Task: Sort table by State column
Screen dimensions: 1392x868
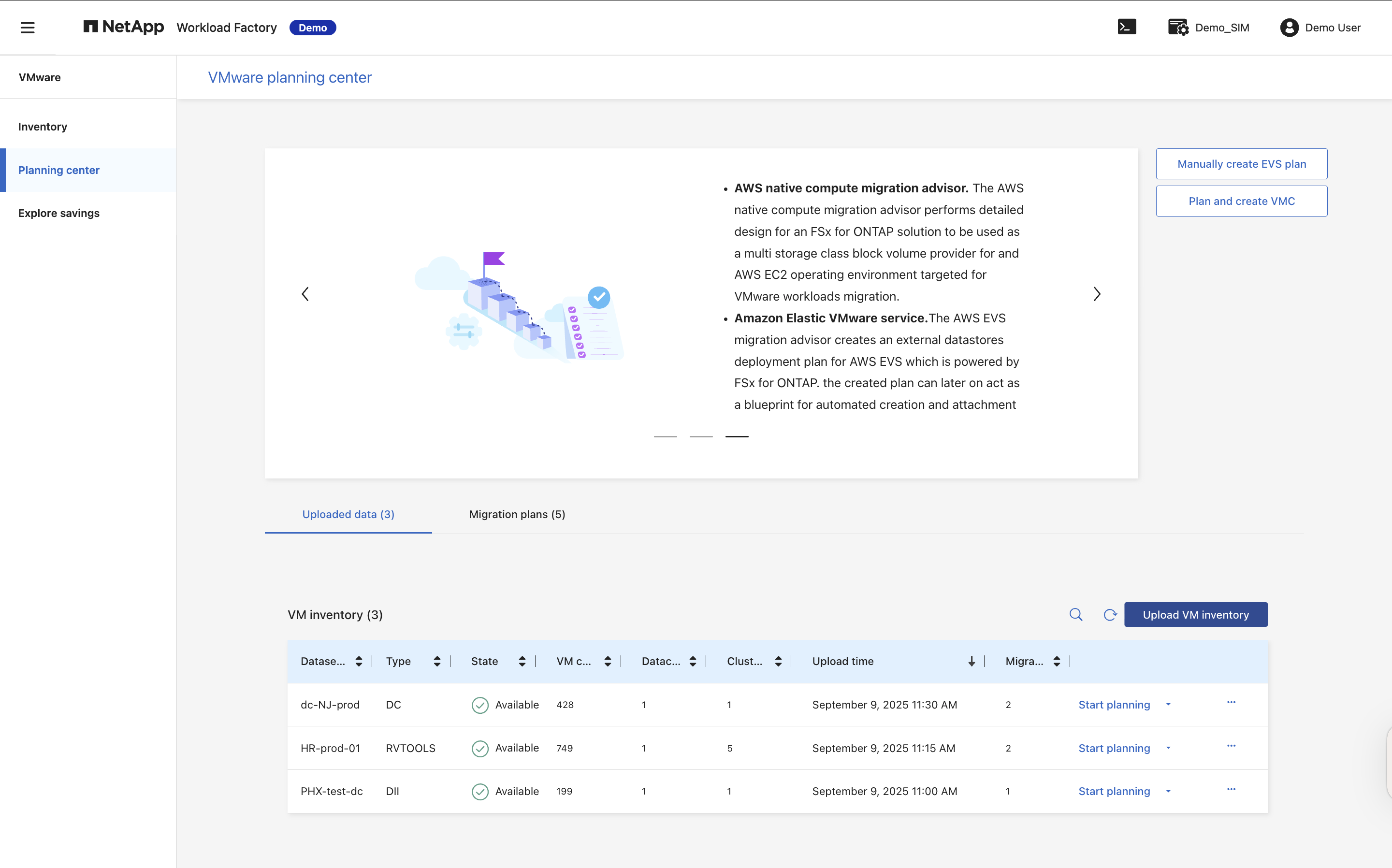Action: point(522,661)
